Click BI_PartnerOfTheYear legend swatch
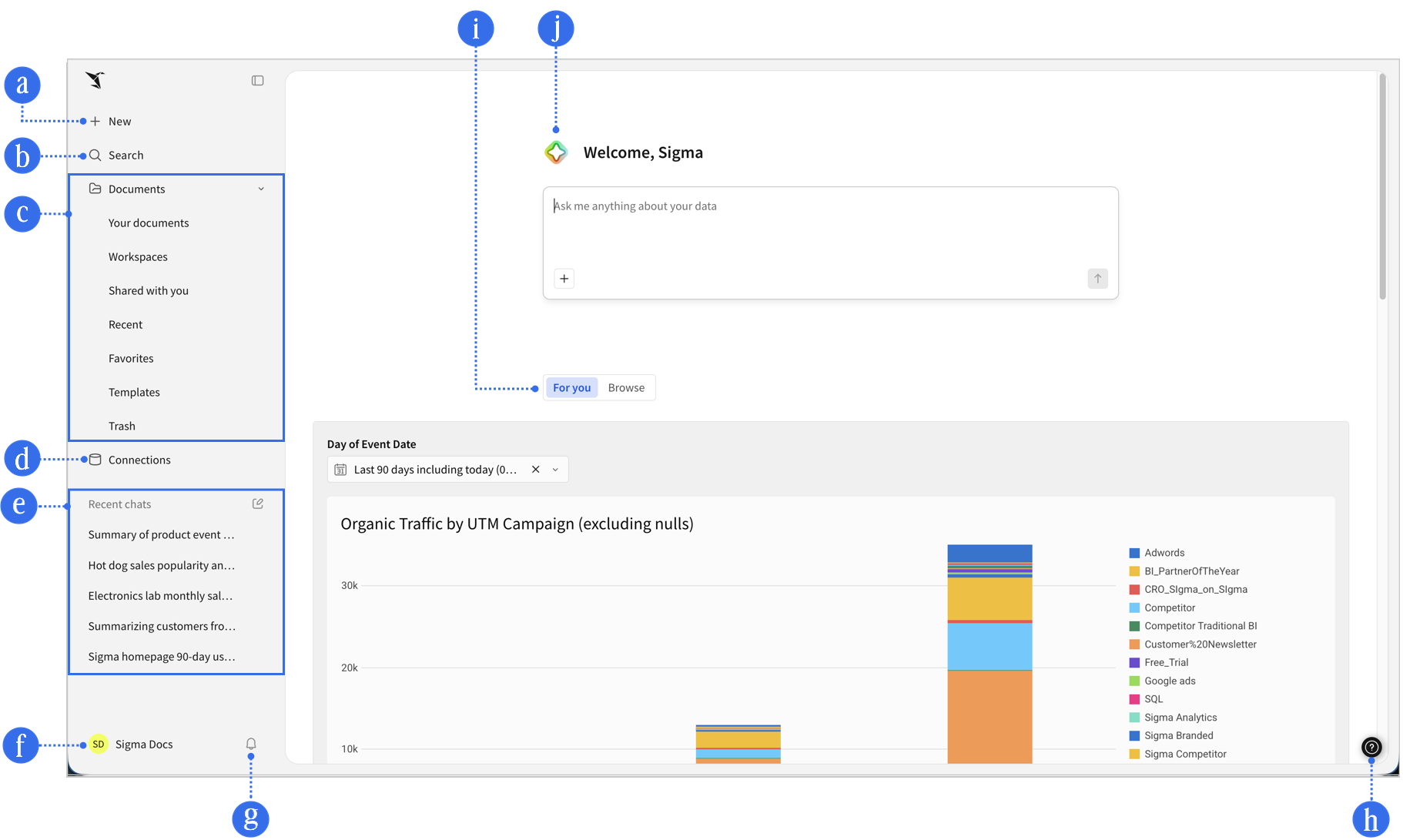 click(1134, 571)
